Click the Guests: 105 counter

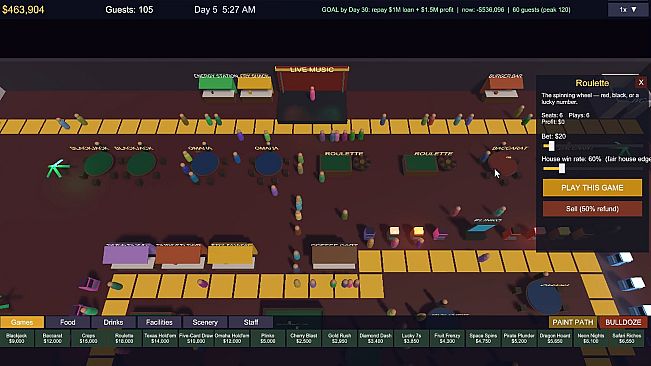pos(129,10)
